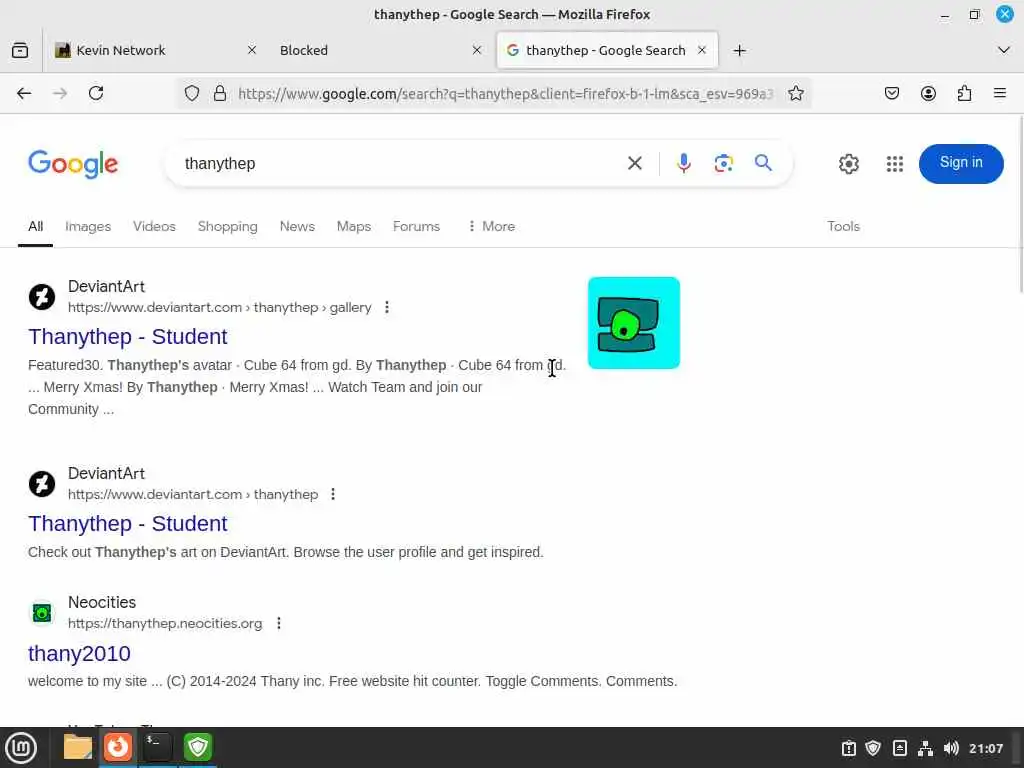Viewport: 1024px width, 768px height.
Task: Open Firefox View icon left of tabs
Action: tap(20, 50)
